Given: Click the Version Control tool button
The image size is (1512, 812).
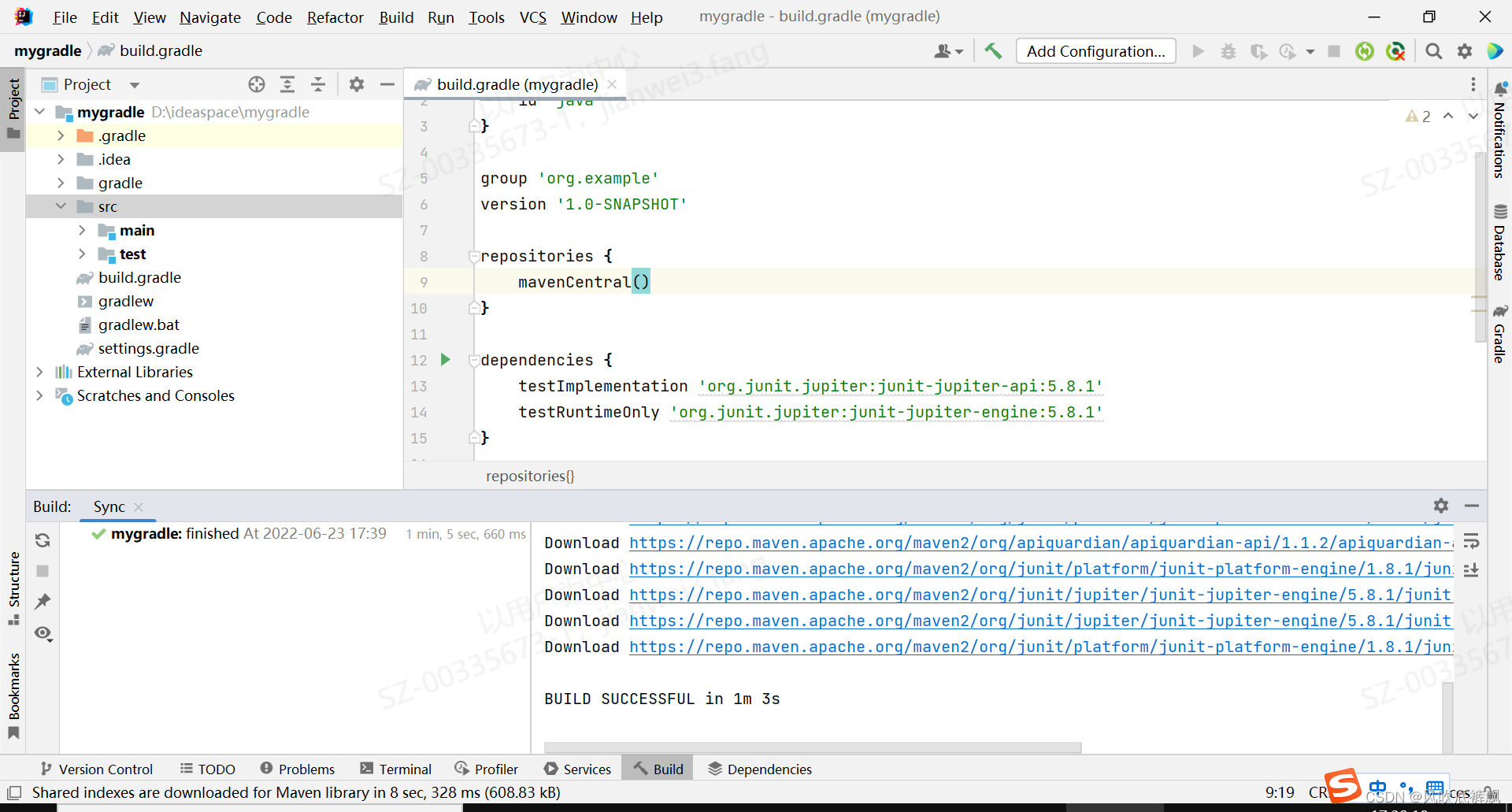Looking at the screenshot, I should (x=96, y=769).
